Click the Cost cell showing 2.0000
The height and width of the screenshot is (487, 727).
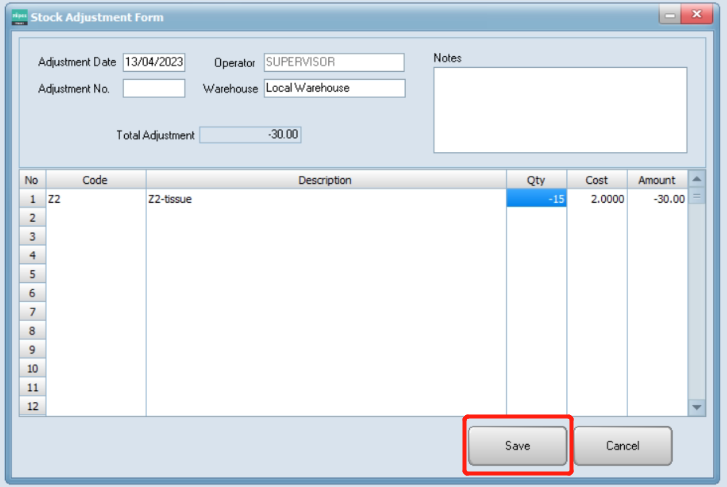point(597,199)
